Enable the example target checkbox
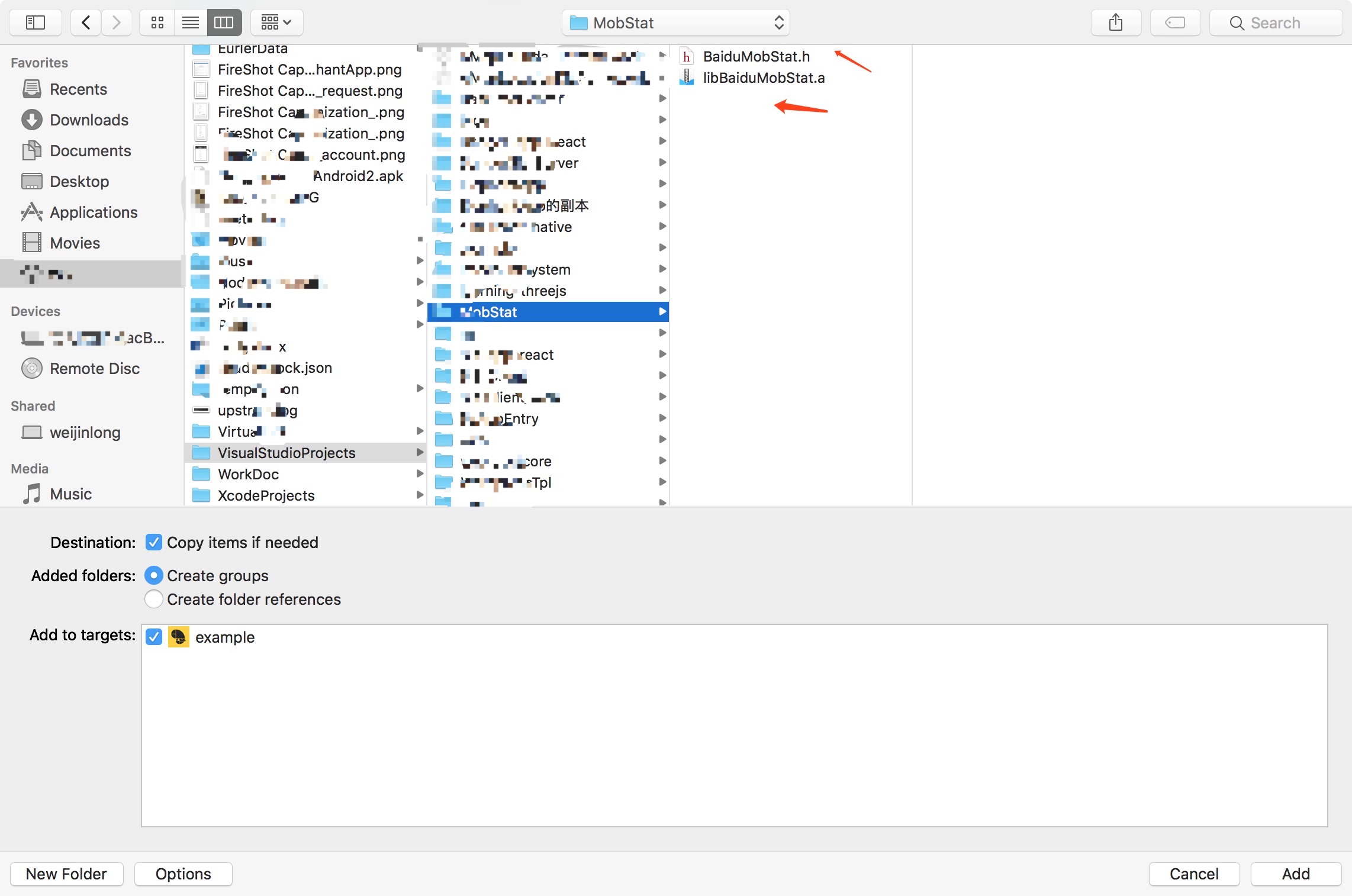 coord(154,636)
